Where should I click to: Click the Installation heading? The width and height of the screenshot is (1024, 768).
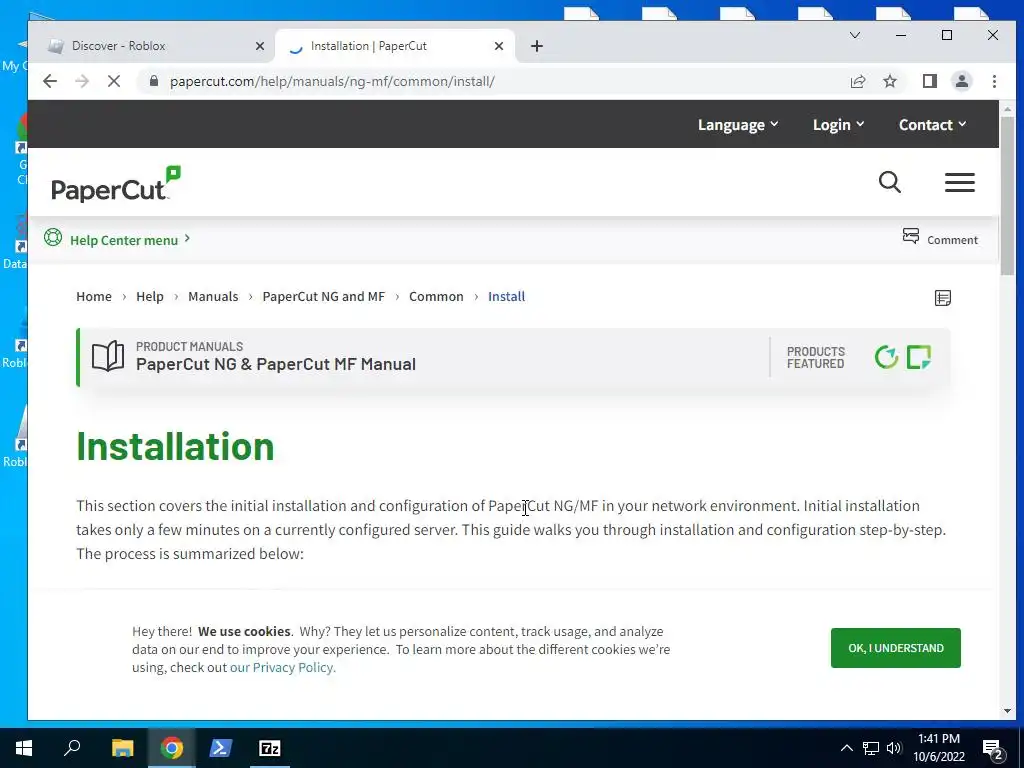point(175,447)
